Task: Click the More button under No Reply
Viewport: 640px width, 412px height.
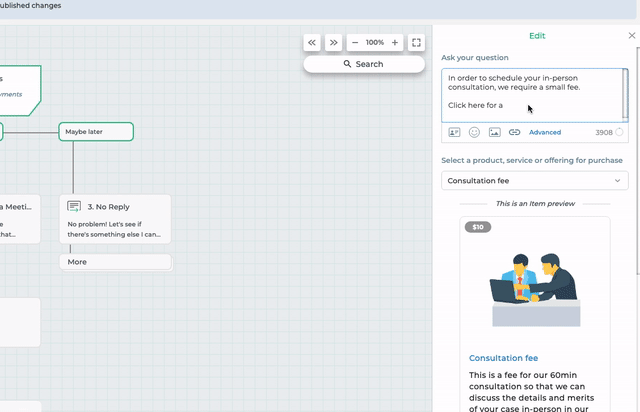Action: pos(116,262)
